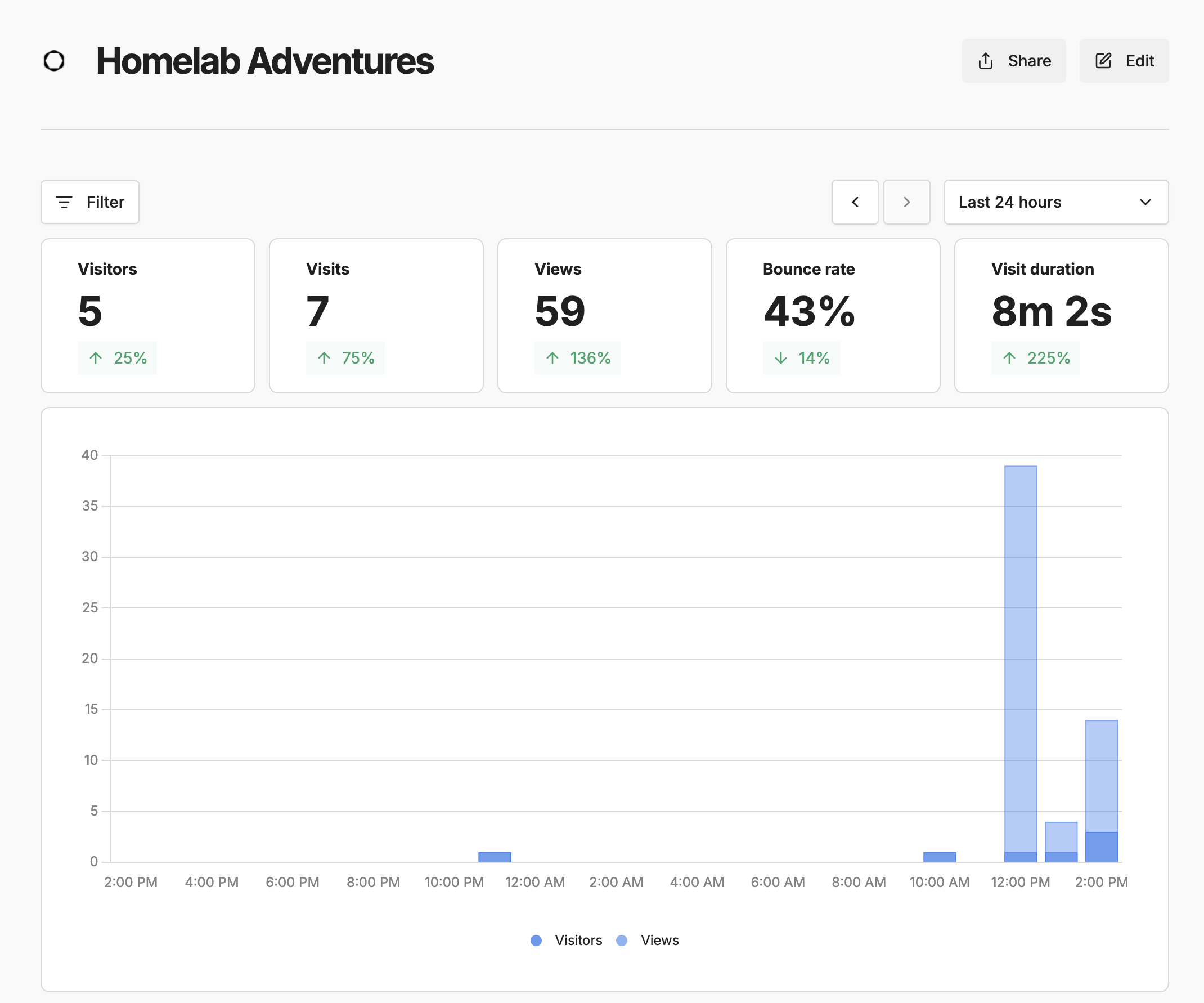Click the tallest bar around 12:00 PM
Image resolution: width=1204 pixels, height=1003 pixels.
pos(1020,660)
